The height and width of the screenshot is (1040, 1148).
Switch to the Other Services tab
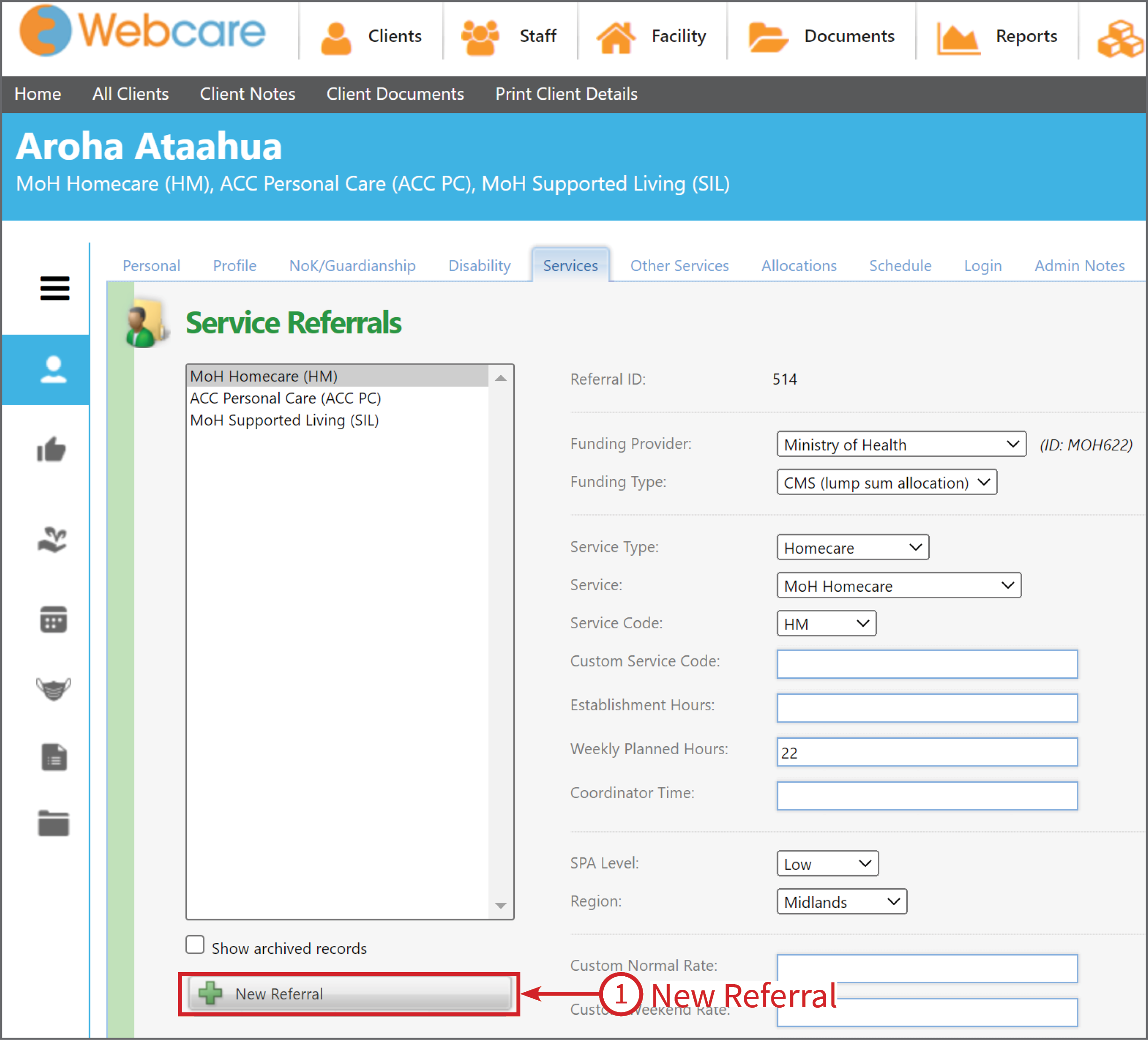pyautogui.click(x=679, y=266)
